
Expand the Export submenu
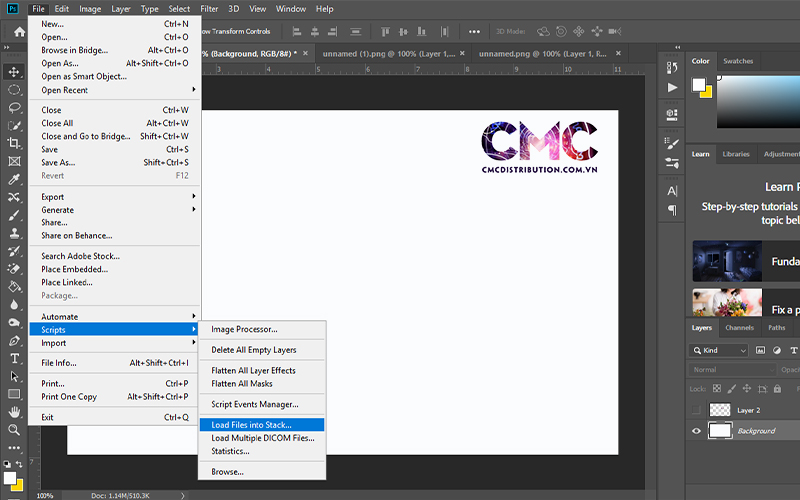[115, 196]
